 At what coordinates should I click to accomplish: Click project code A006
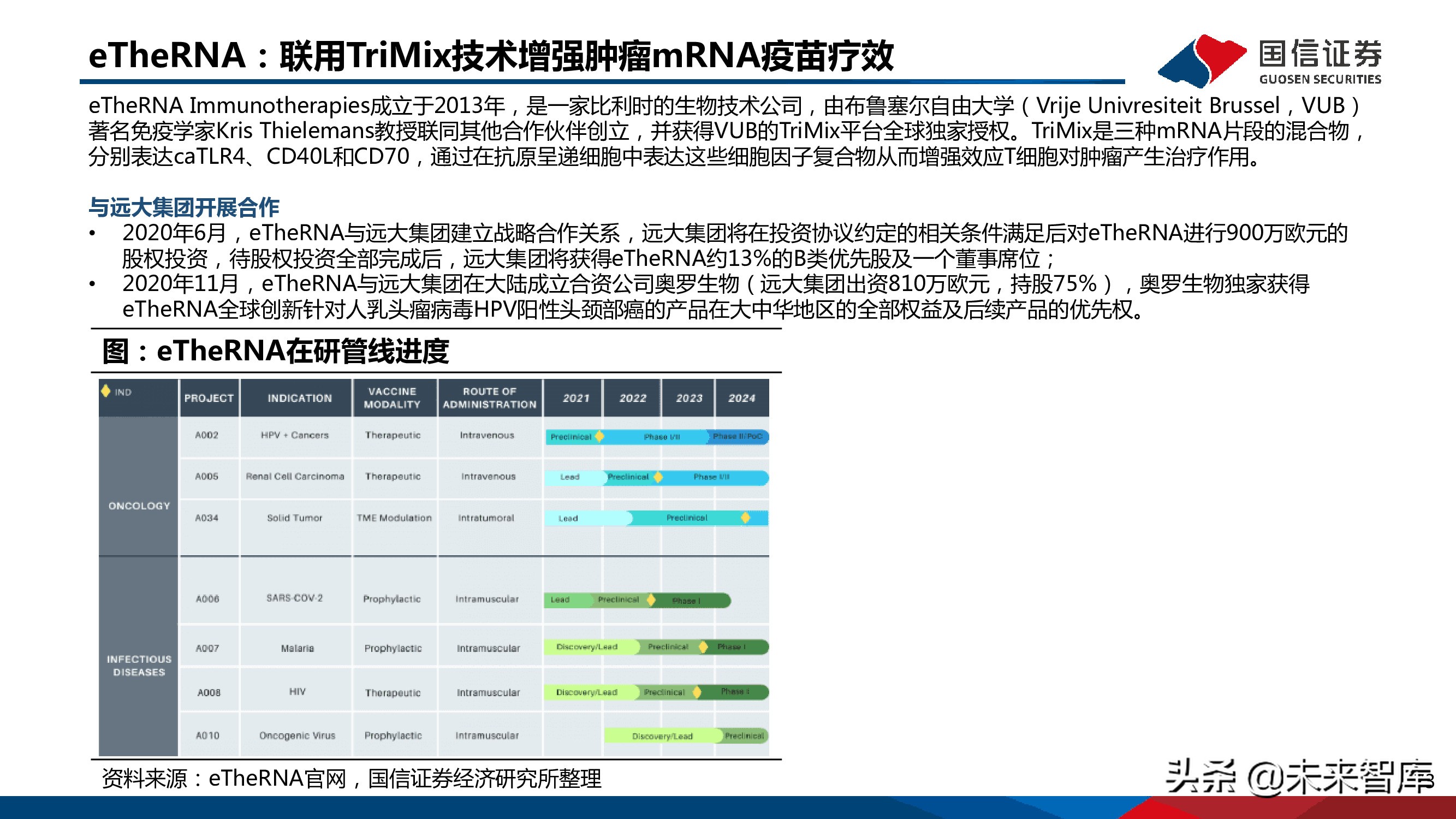207,598
